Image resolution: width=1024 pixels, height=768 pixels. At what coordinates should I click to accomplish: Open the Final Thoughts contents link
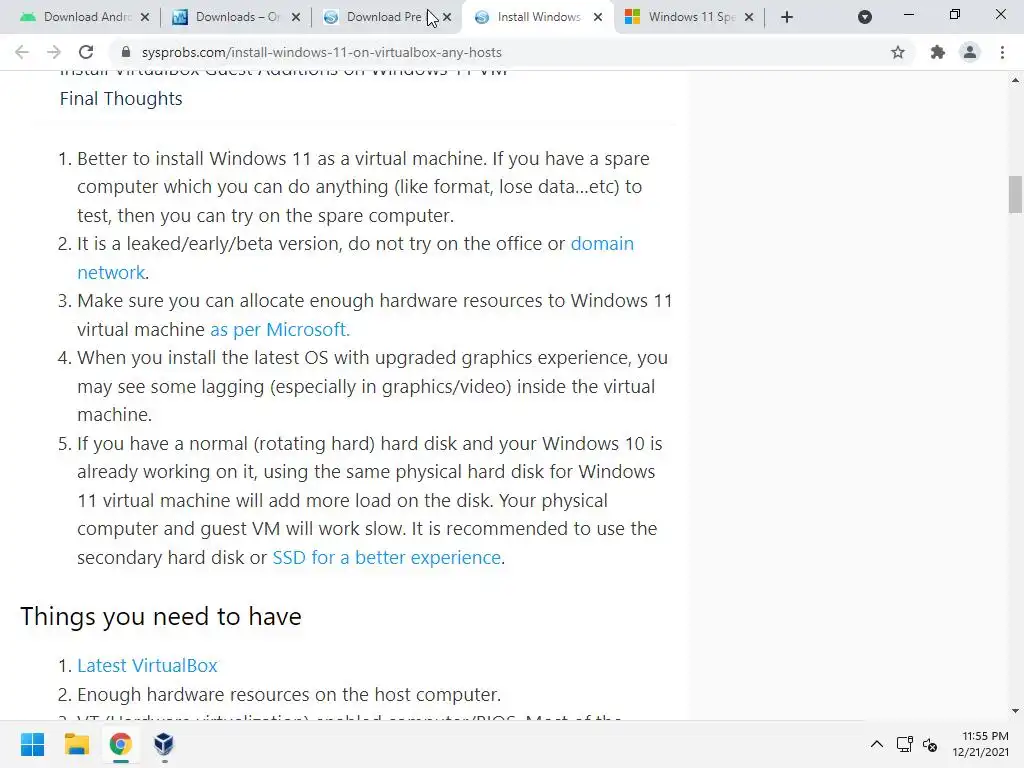(121, 99)
